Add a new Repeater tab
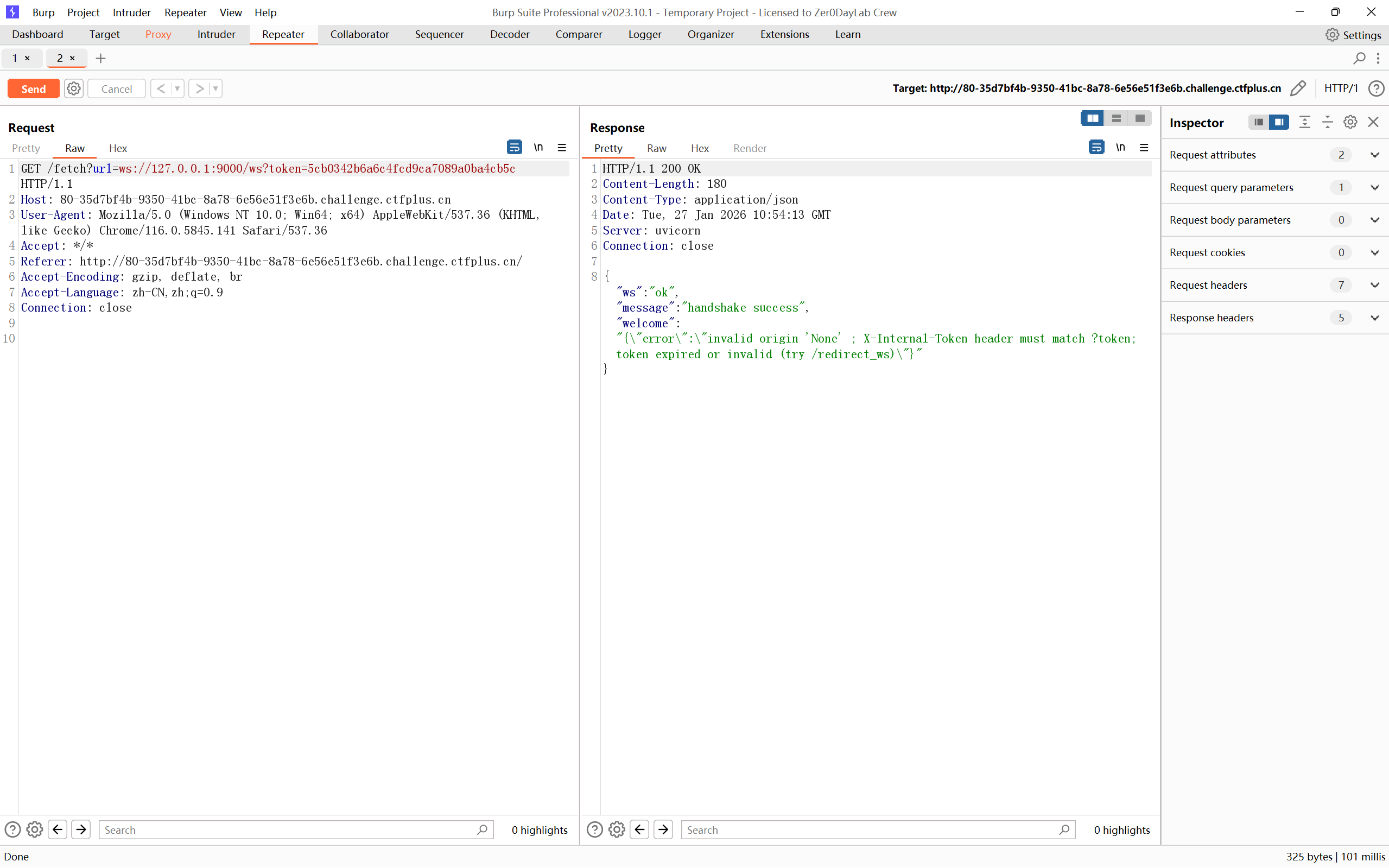Viewport: 1389px width, 868px height. pos(100,58)
